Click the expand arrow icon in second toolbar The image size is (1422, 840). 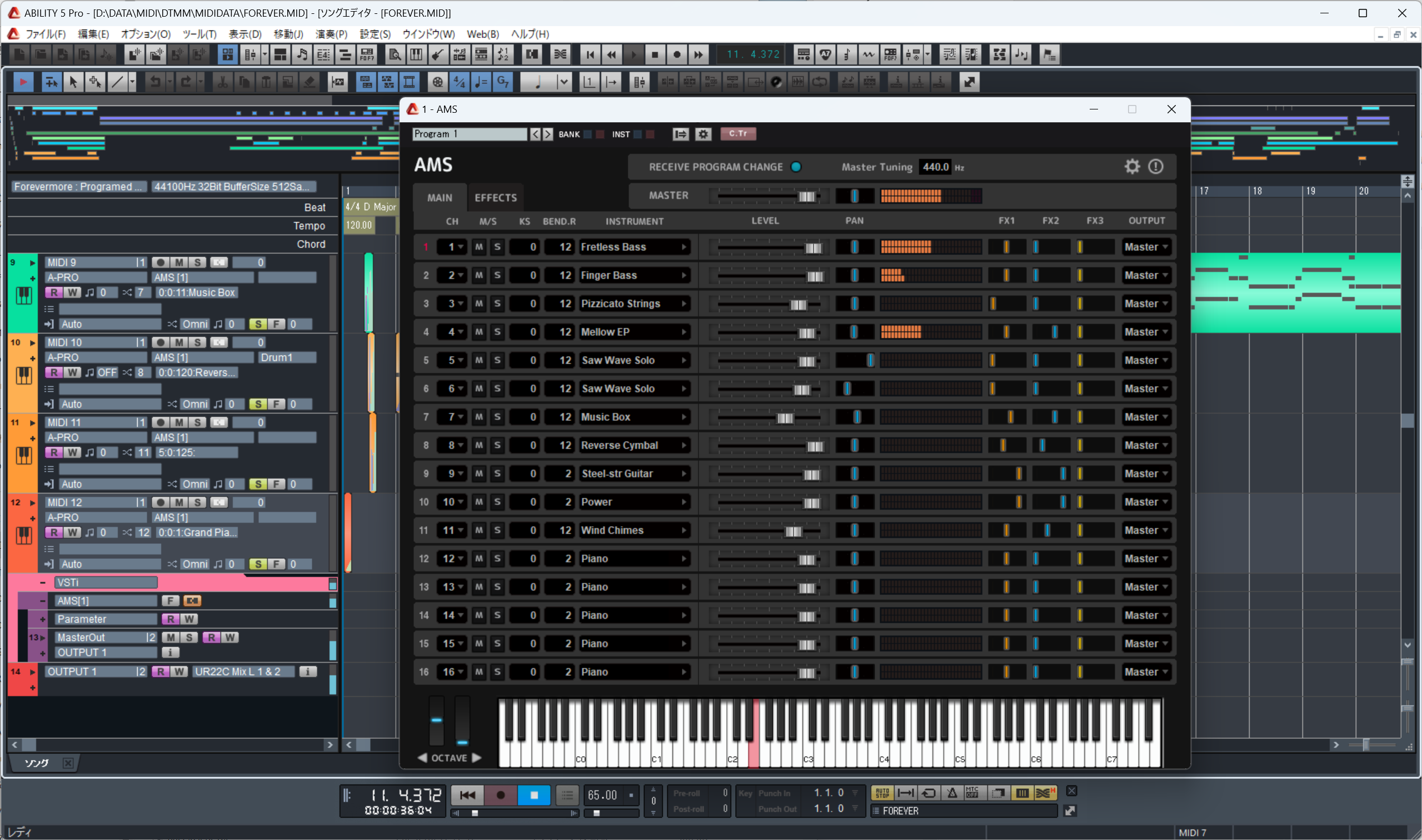[970, 82]
